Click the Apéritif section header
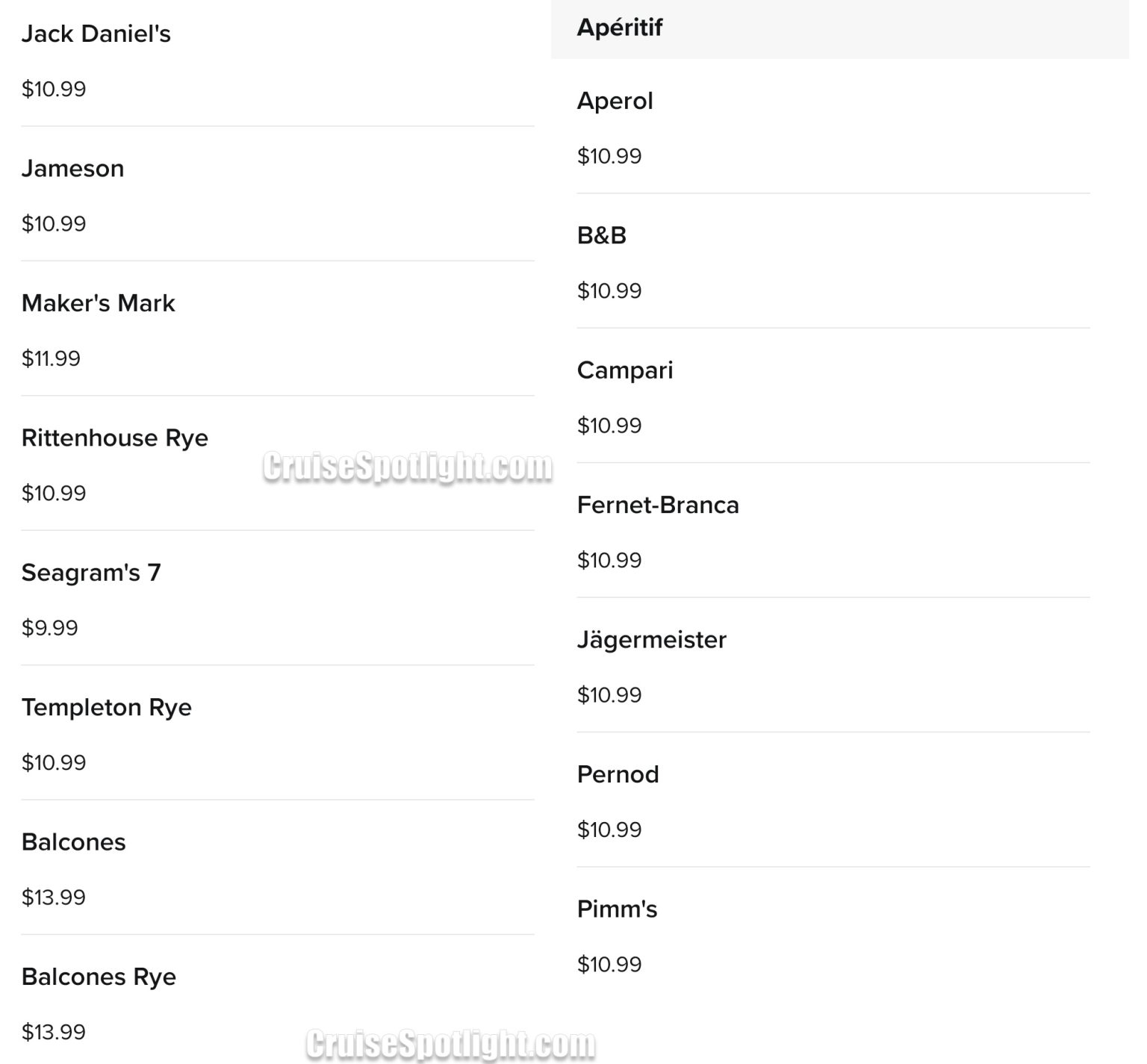Image resolution: width=1147 pixels, height=1064 pixels. tap(620, 28)
